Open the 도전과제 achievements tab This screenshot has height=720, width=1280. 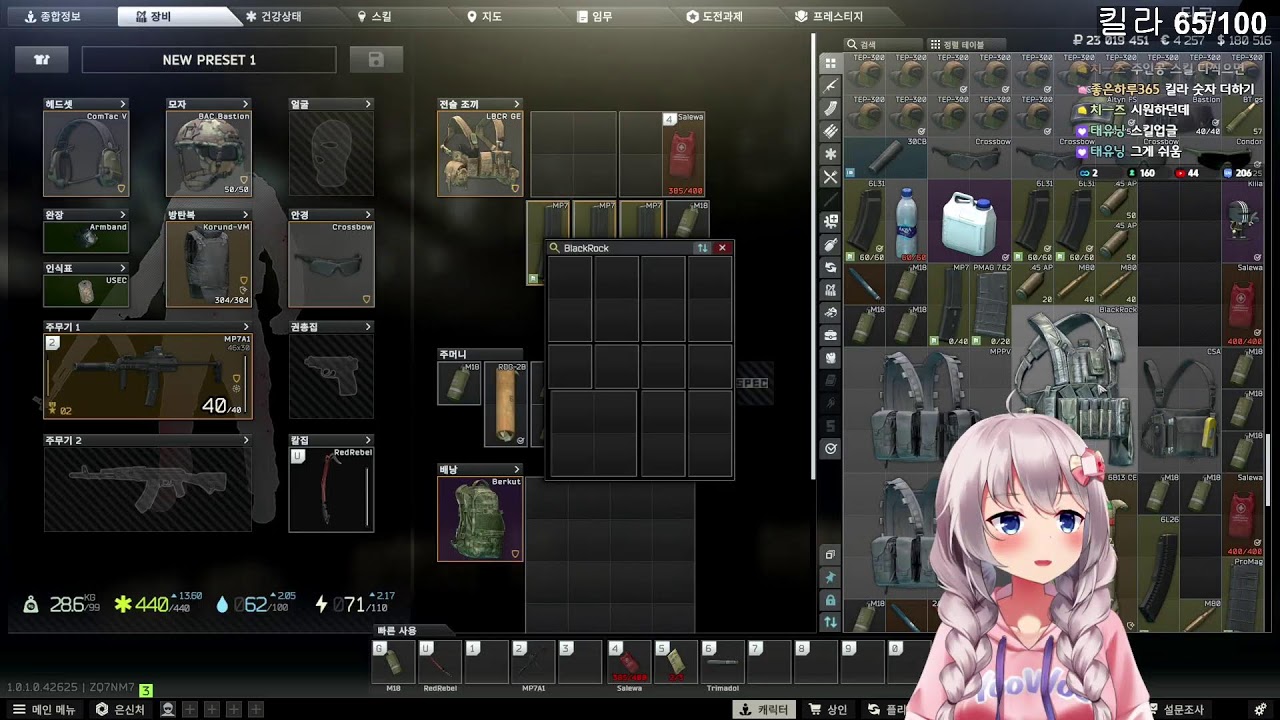pos(715,17)
